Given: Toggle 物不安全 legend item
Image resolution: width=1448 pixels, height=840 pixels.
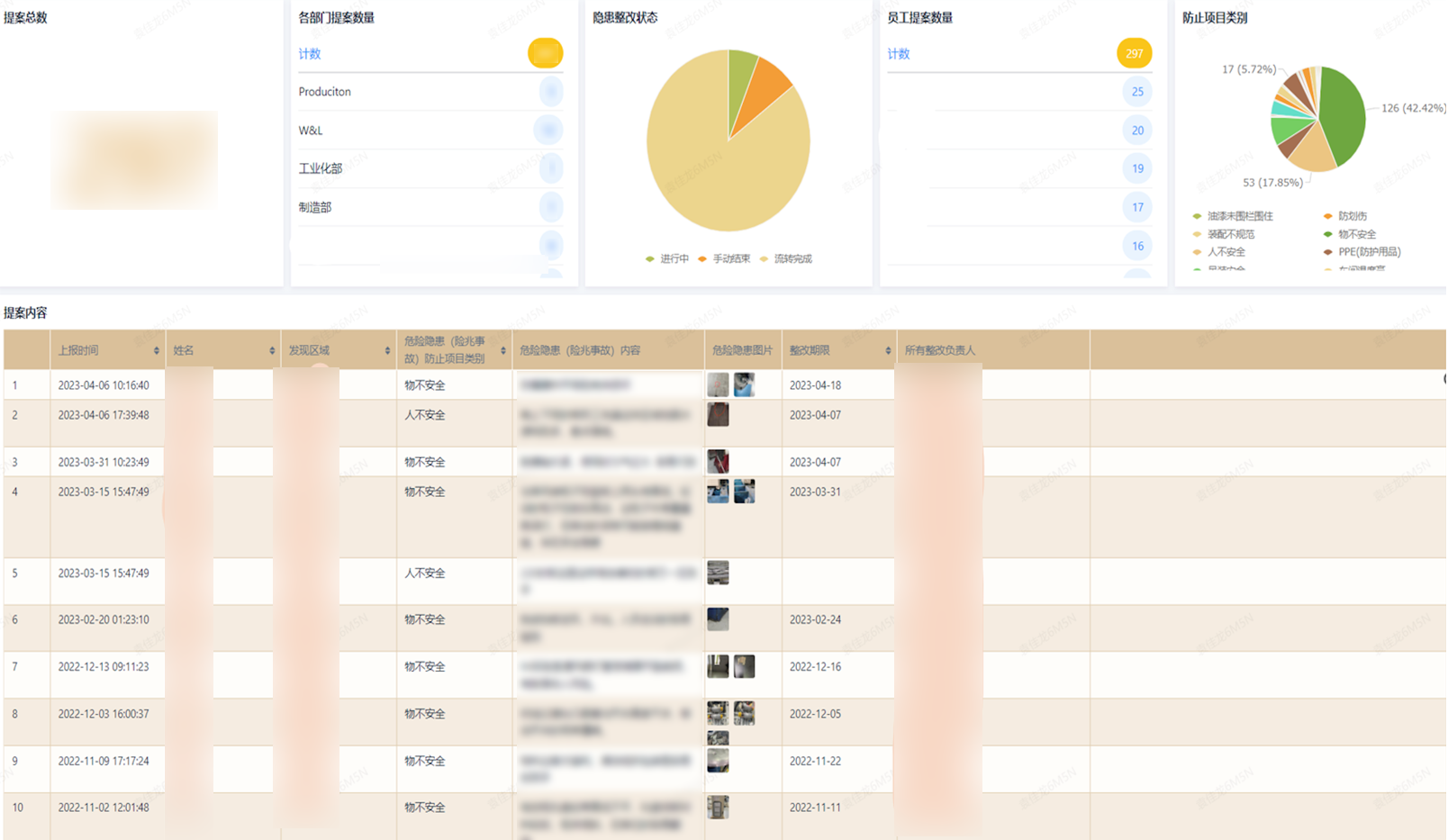Looking at the screenshot, I should tap(1349, 234).
